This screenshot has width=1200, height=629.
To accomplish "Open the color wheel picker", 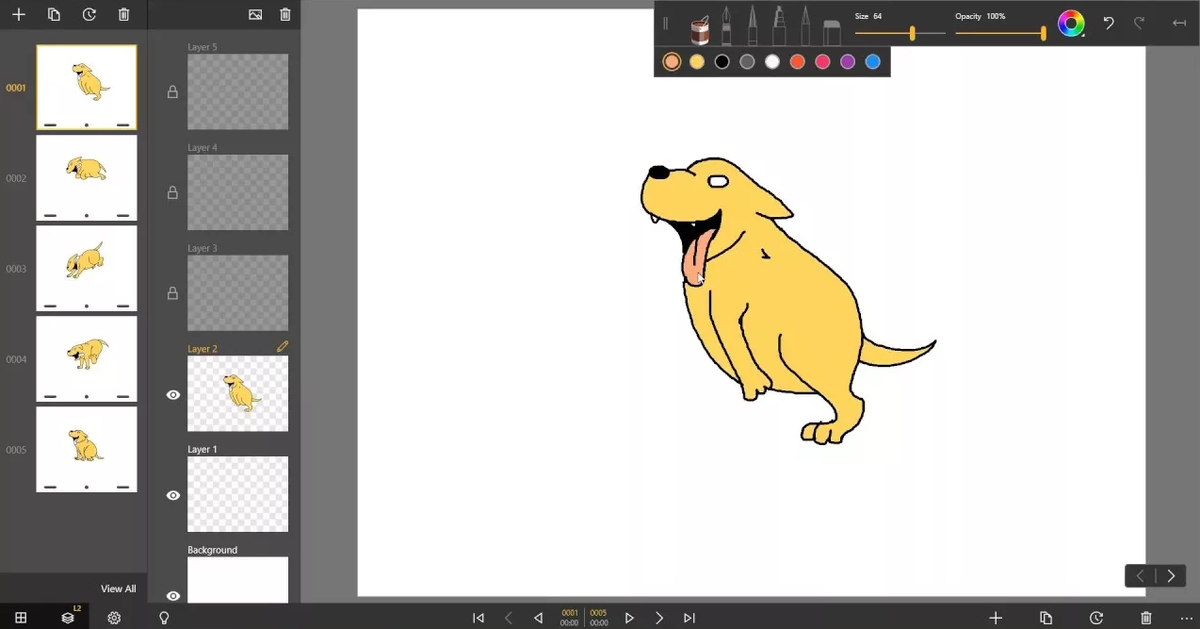I will click(1071, 24).
